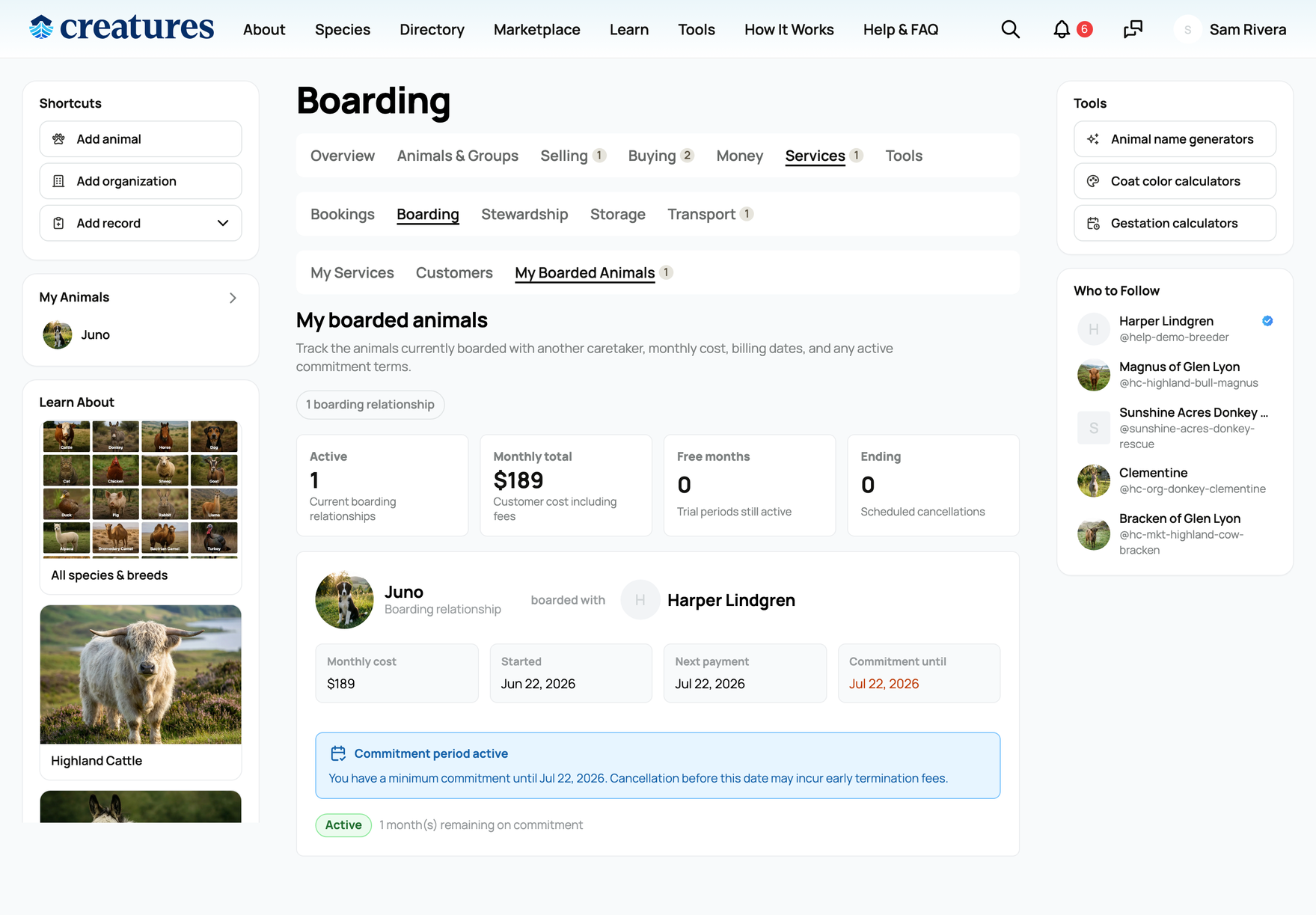Open Magnus of Glen Lyon profile

(x=1179, y=367)
